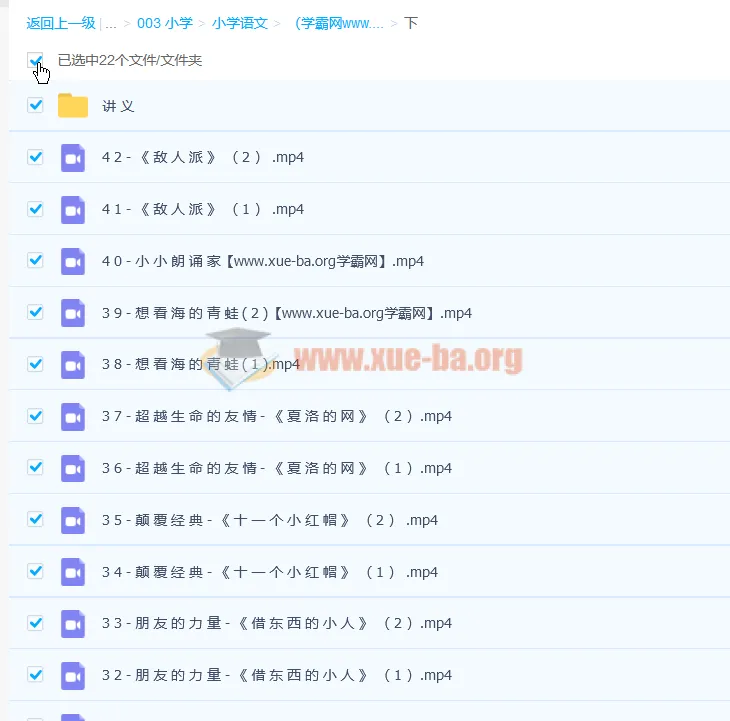Toggle the select-all checkbox at top
The image size is (730, 721).
36,61
